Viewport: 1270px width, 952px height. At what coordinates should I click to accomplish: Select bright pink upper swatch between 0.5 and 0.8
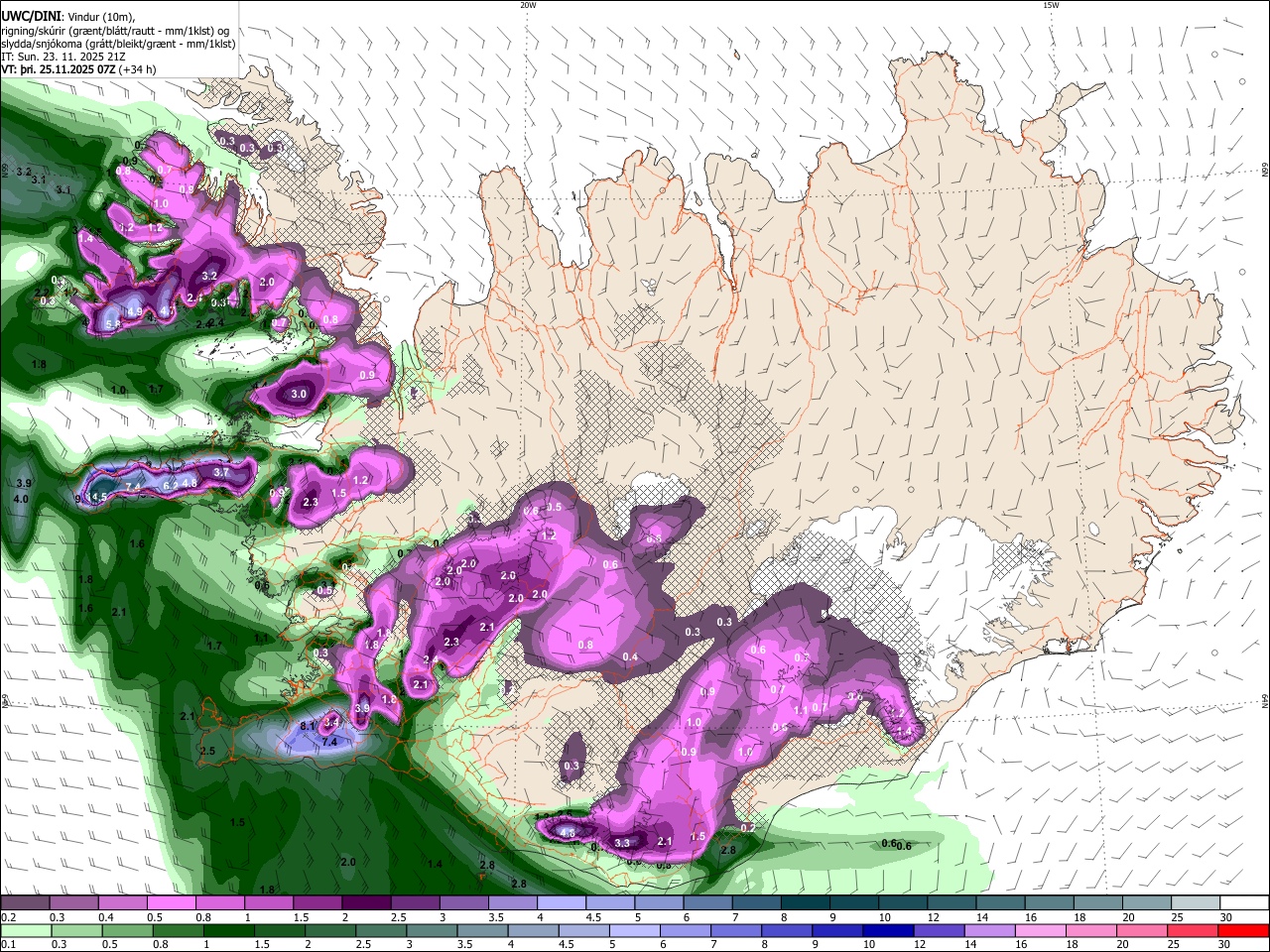click(171, 902)
